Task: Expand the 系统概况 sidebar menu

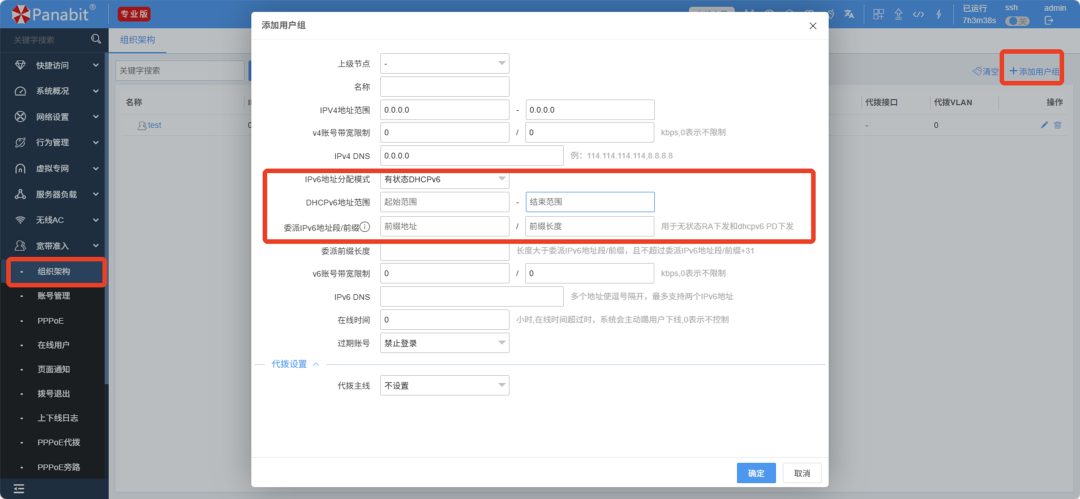Action: (x=96, y=91)
